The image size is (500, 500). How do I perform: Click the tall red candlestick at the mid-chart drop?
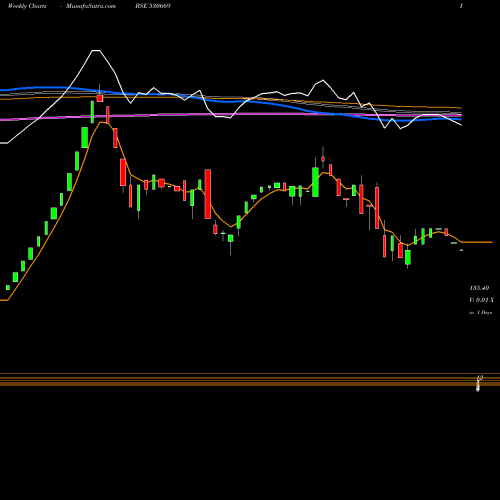[208, 194]
